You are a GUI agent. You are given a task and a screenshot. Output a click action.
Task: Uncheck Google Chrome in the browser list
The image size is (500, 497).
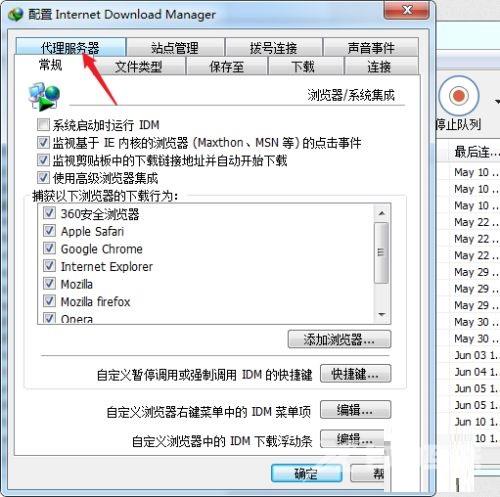coord(49,248)
